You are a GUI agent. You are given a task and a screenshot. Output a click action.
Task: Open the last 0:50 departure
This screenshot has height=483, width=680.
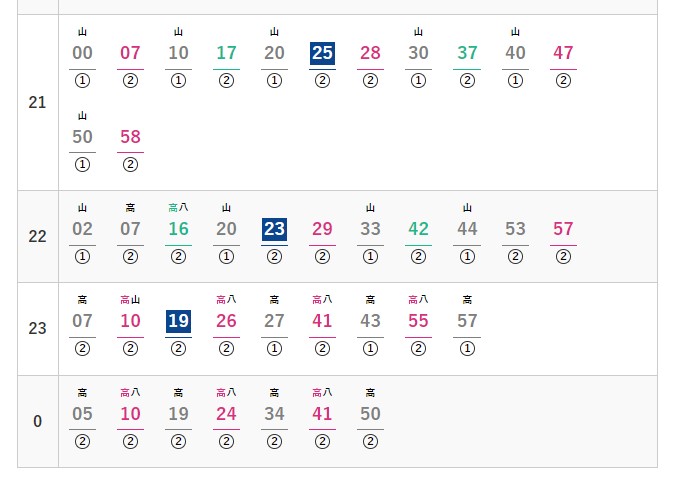370,414
